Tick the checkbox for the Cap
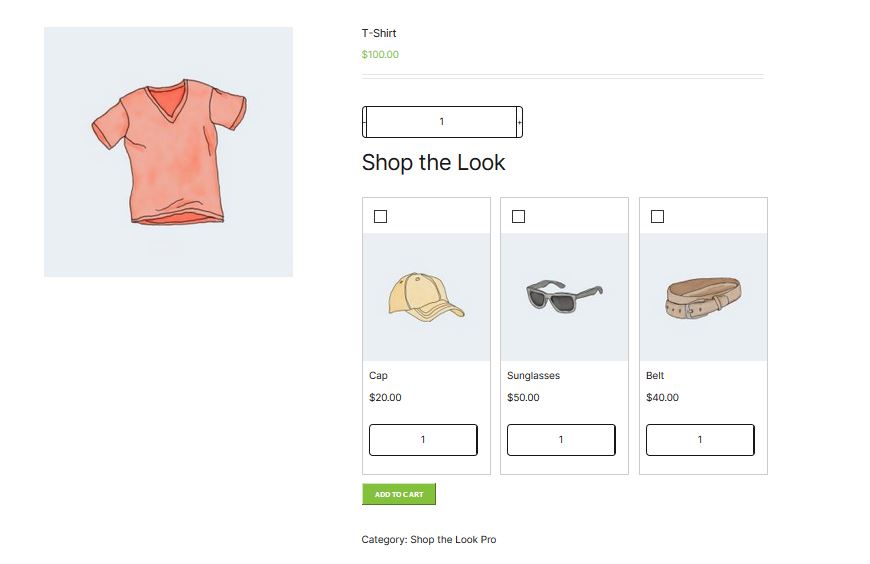Image resolution: width=870 pixels, height=564 pixels. [380, 216]
